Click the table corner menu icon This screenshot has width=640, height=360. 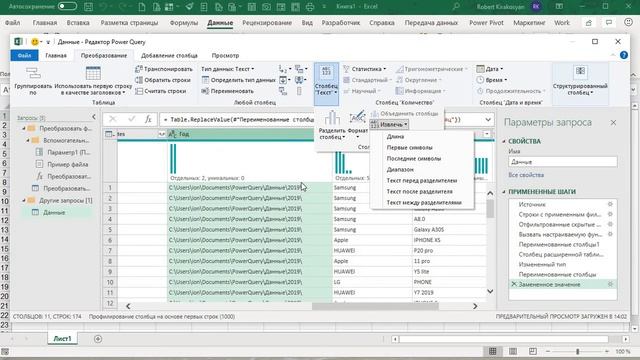(110, 134)
